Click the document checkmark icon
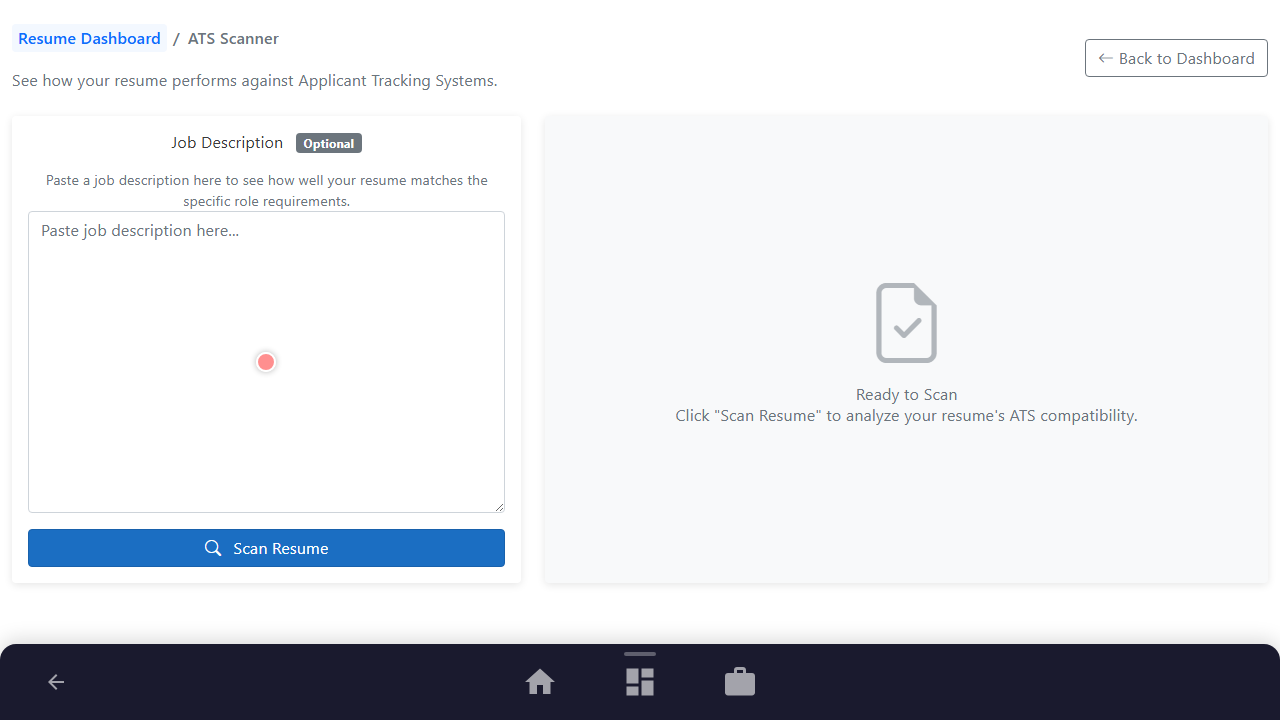Viewport: 1280px width, 720px height. coord(907,323)
